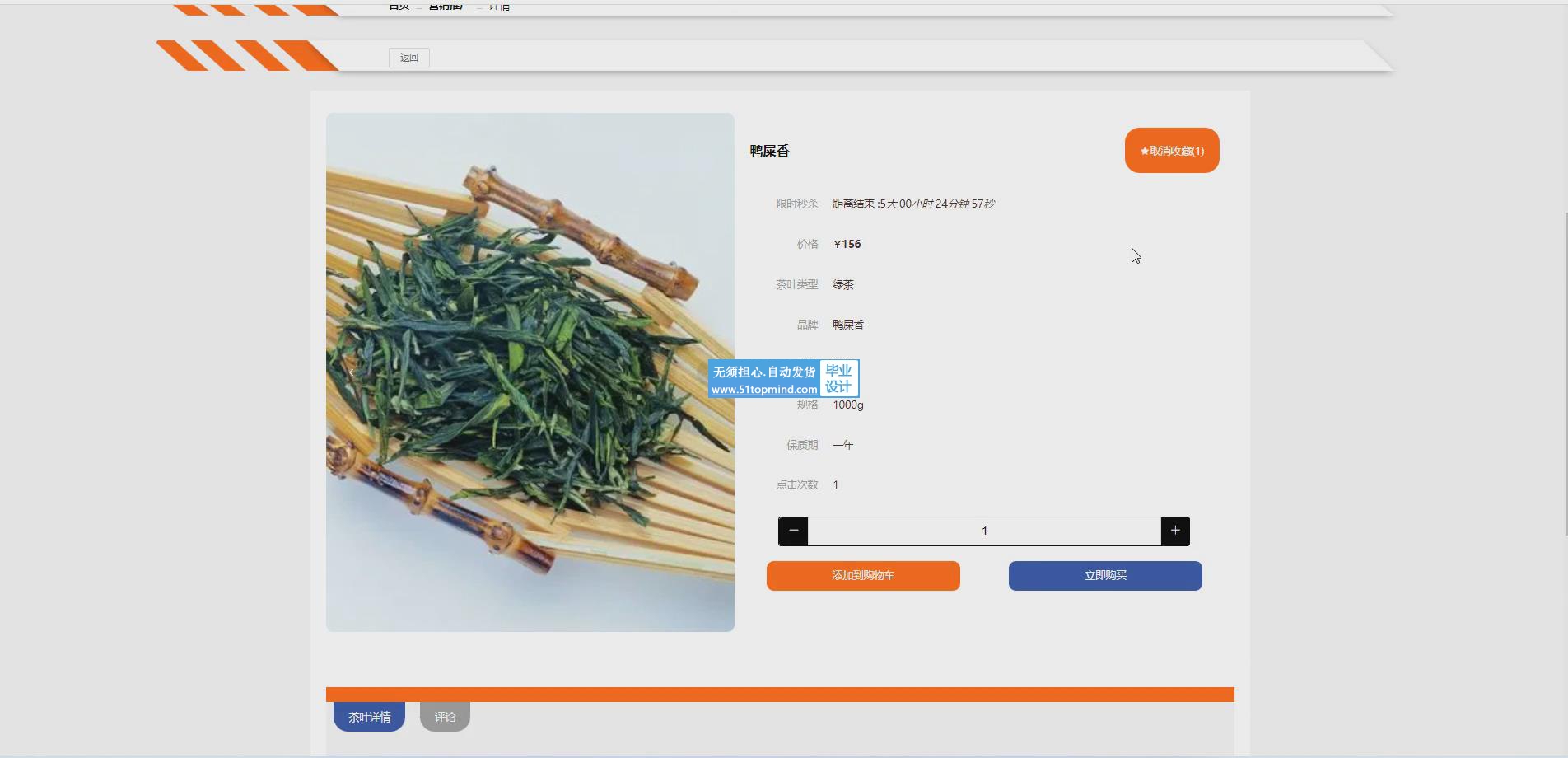Click the 返回 back button
This screenshot has height=758, width=1568.
pos(409,58)
